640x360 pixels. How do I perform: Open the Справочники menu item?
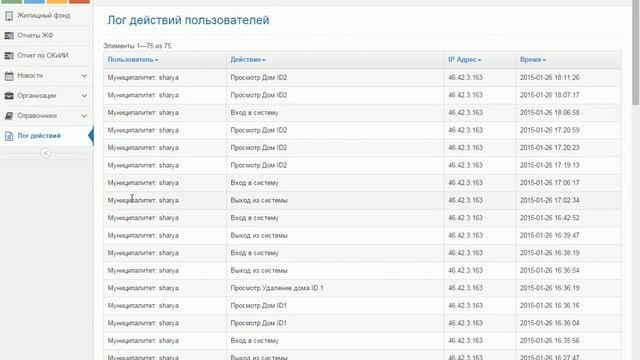[37, 116]
